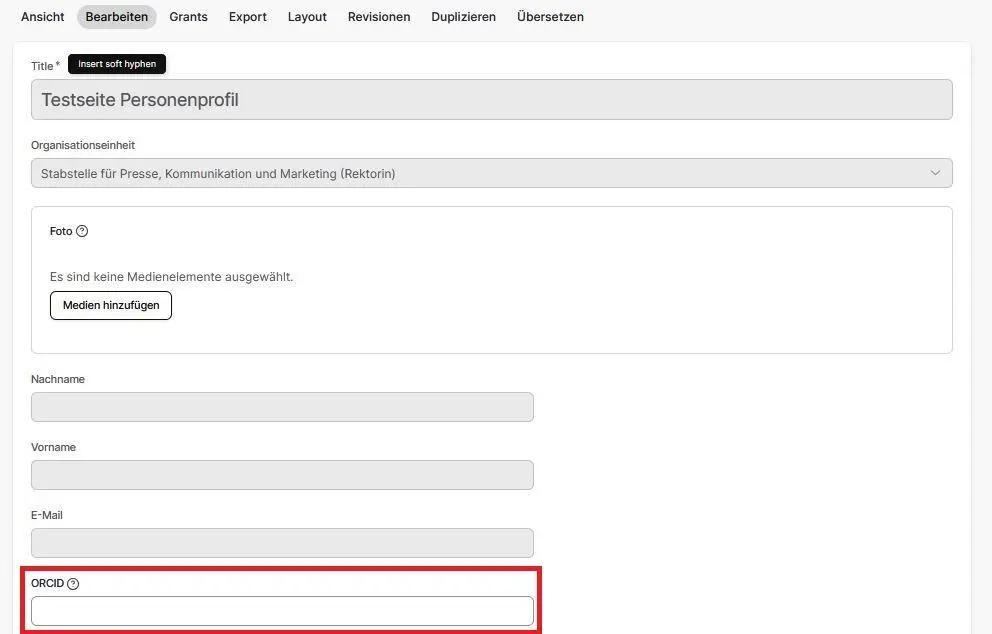This screenshot has height=634, width=992.
Task: Open the Layout tab
Action: (x=307, y=17)
